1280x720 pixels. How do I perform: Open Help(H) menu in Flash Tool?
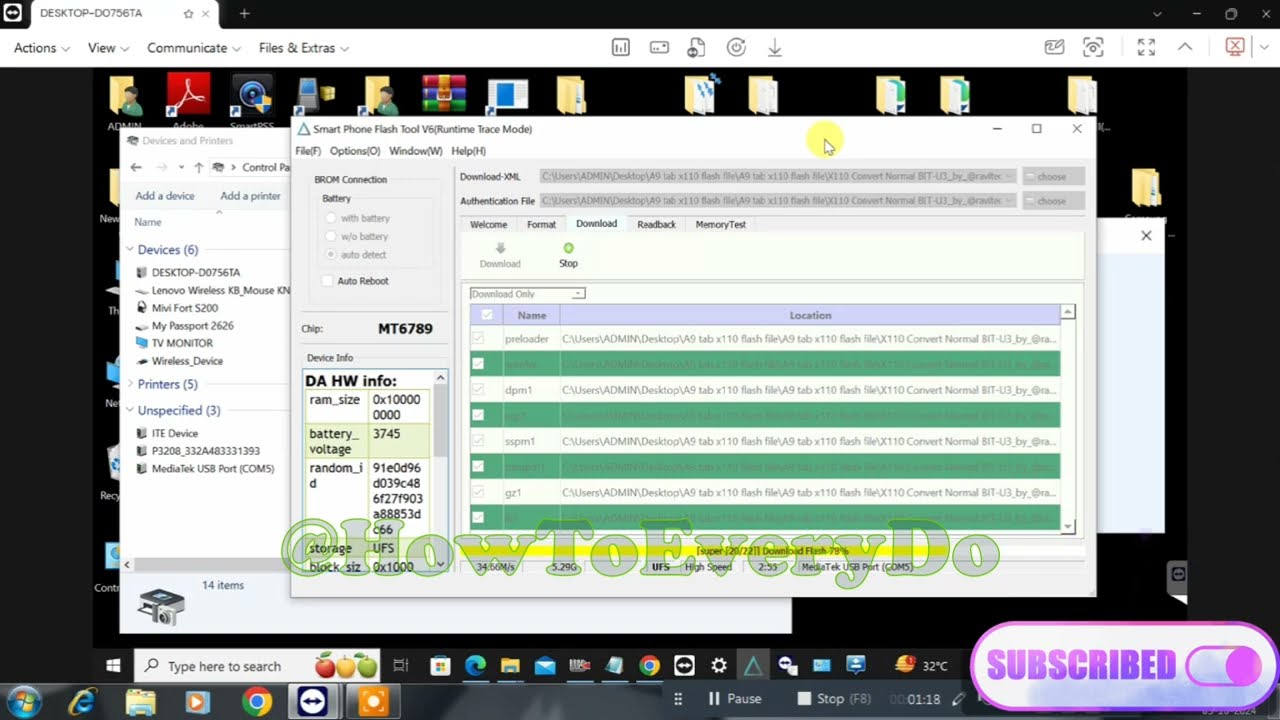pos(468,151)
